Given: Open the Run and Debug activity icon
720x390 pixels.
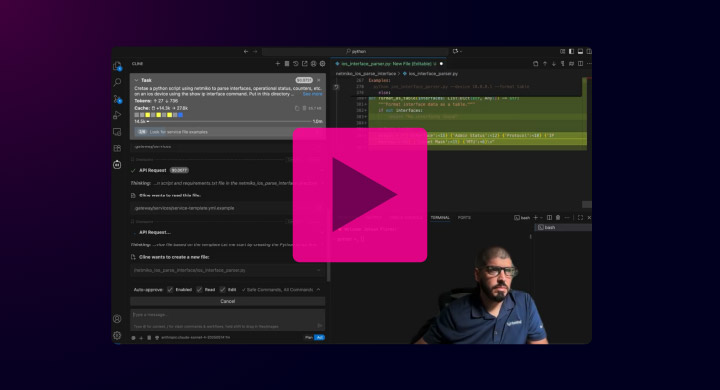Looking at the screenshot, I should click(117, 115).
